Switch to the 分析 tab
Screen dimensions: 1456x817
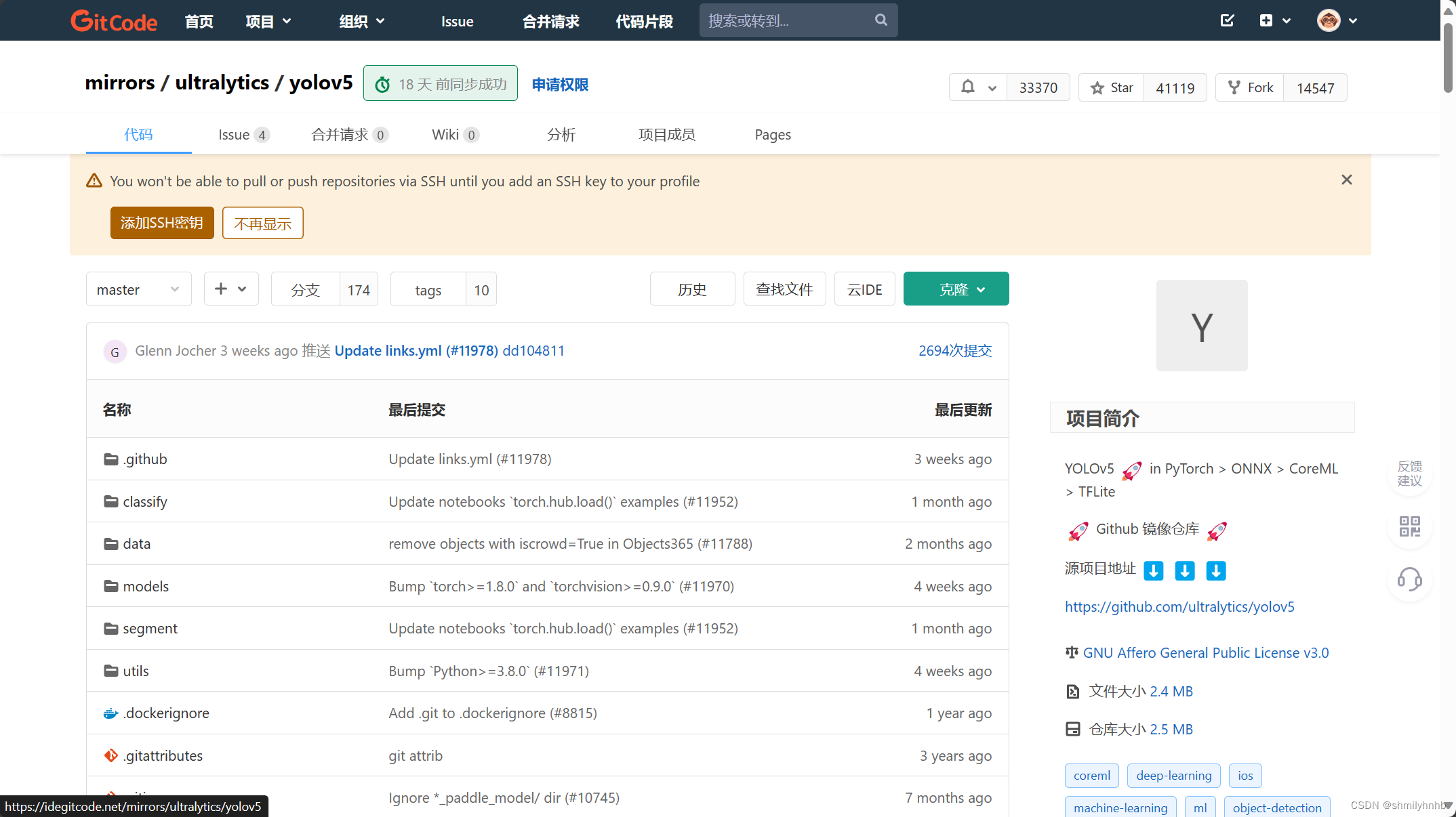[x=561, y=134]
